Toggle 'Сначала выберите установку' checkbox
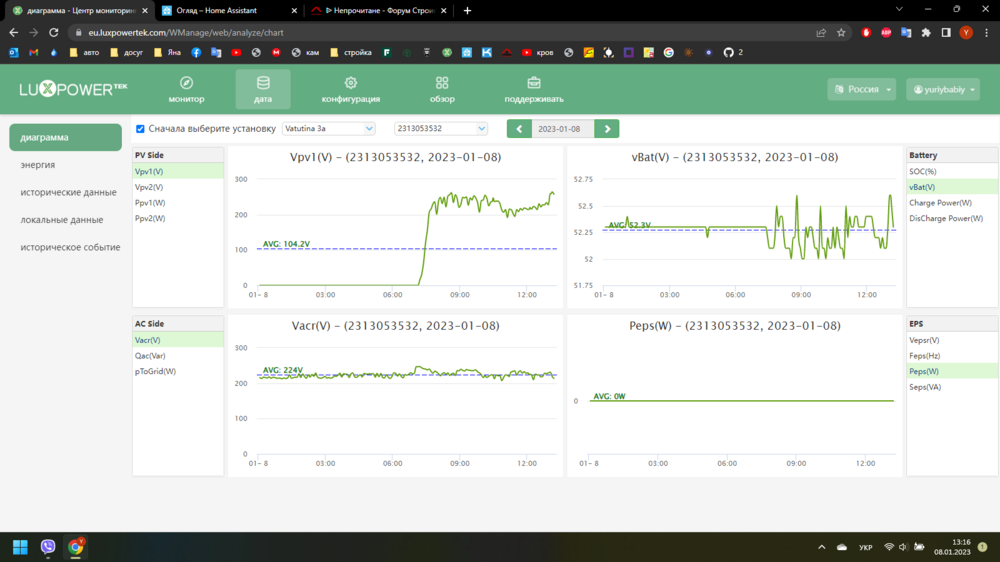 140,129
